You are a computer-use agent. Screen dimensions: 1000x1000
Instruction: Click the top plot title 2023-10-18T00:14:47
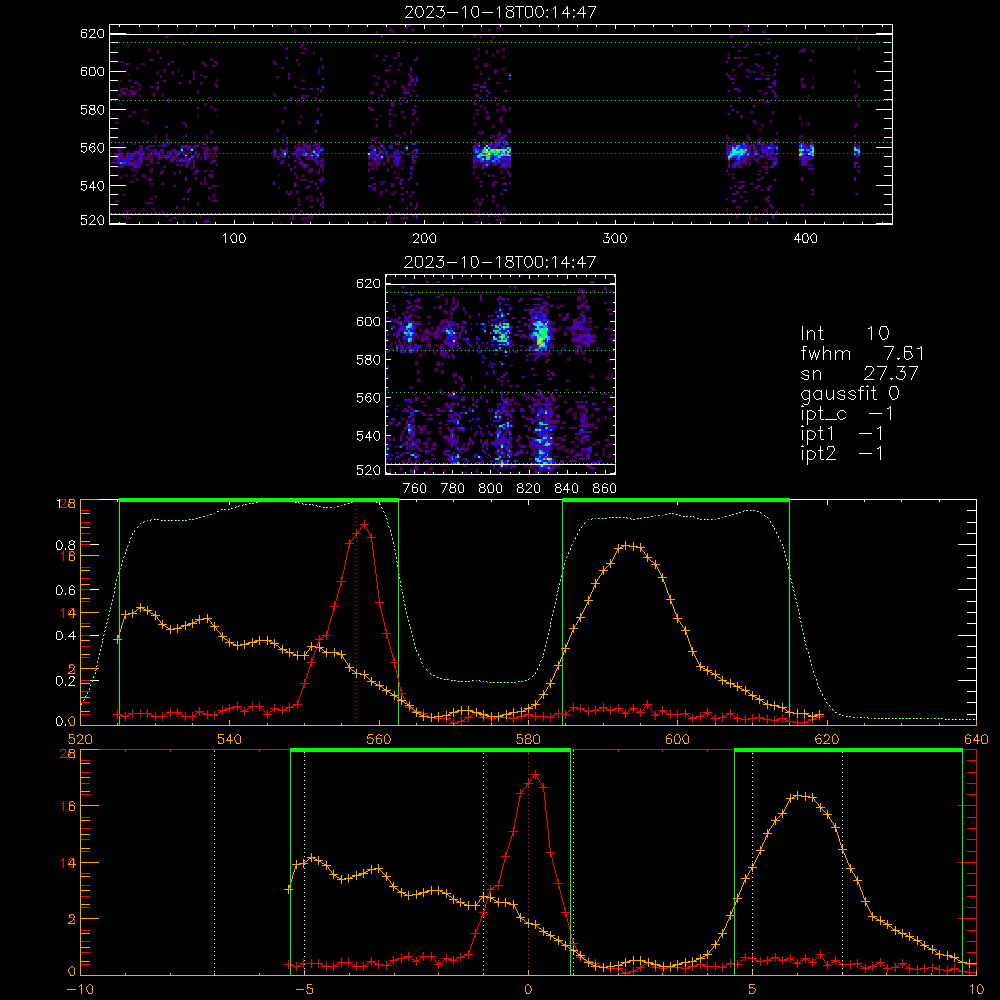click(x=501, y=12)
